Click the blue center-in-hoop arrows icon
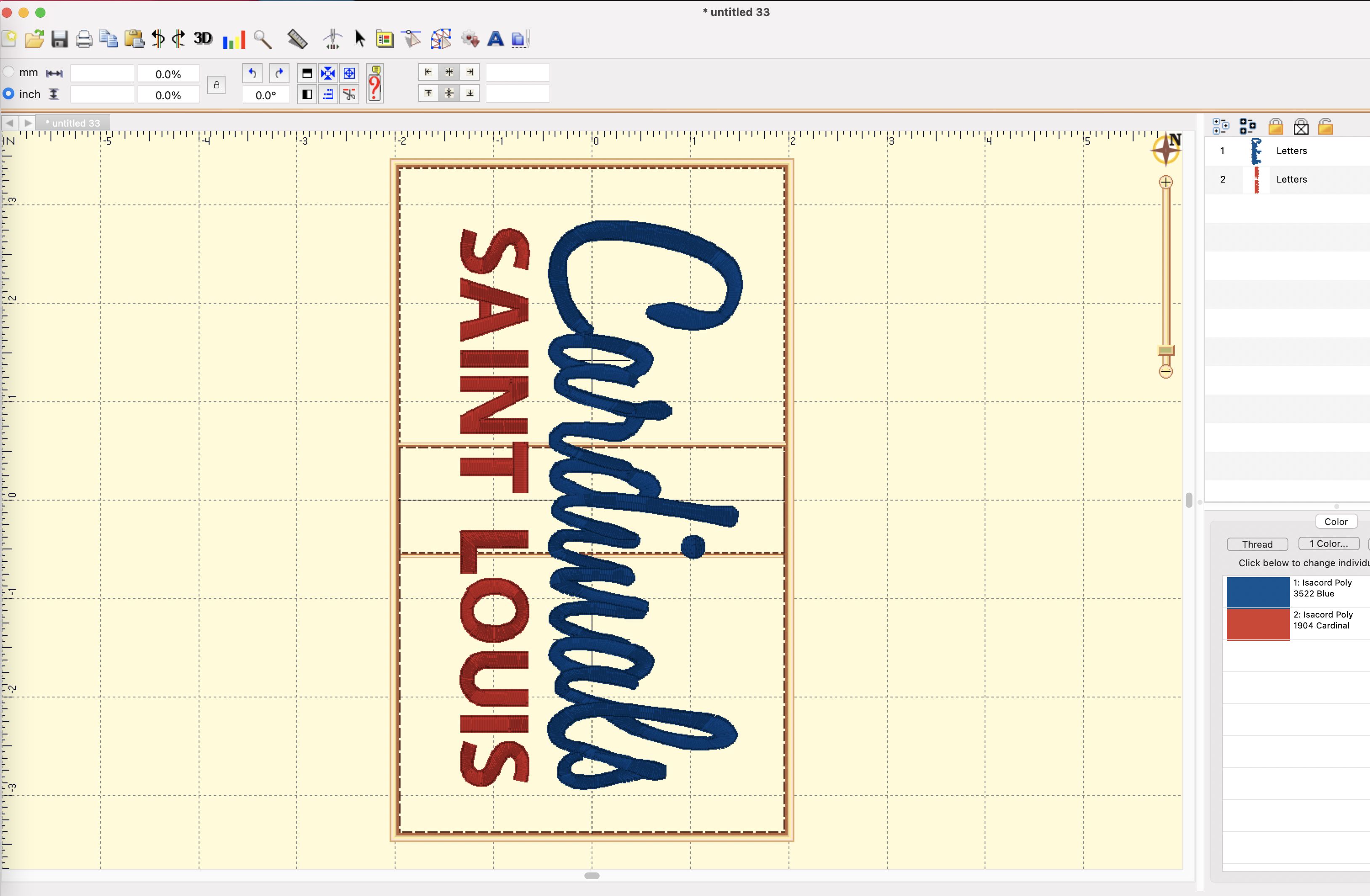 (328, 73)
